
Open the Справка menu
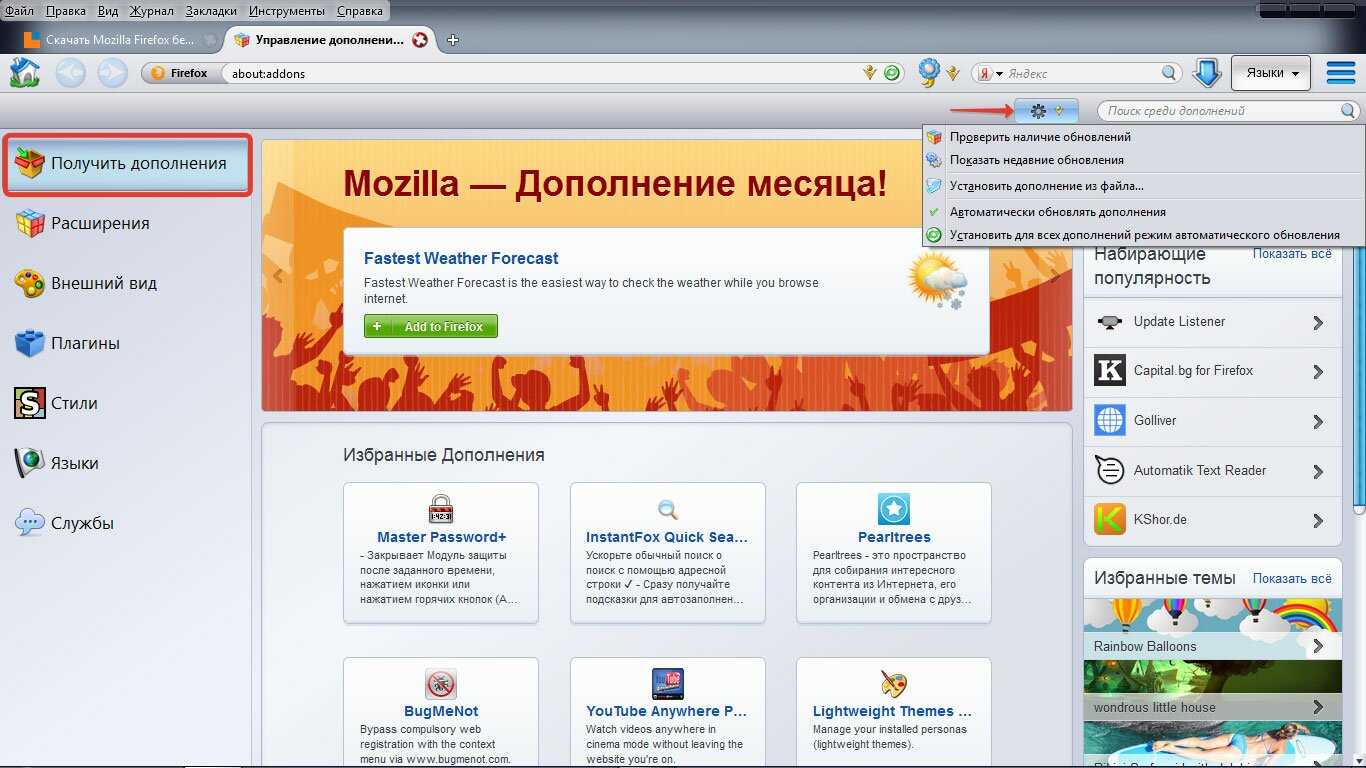point(359,11)
